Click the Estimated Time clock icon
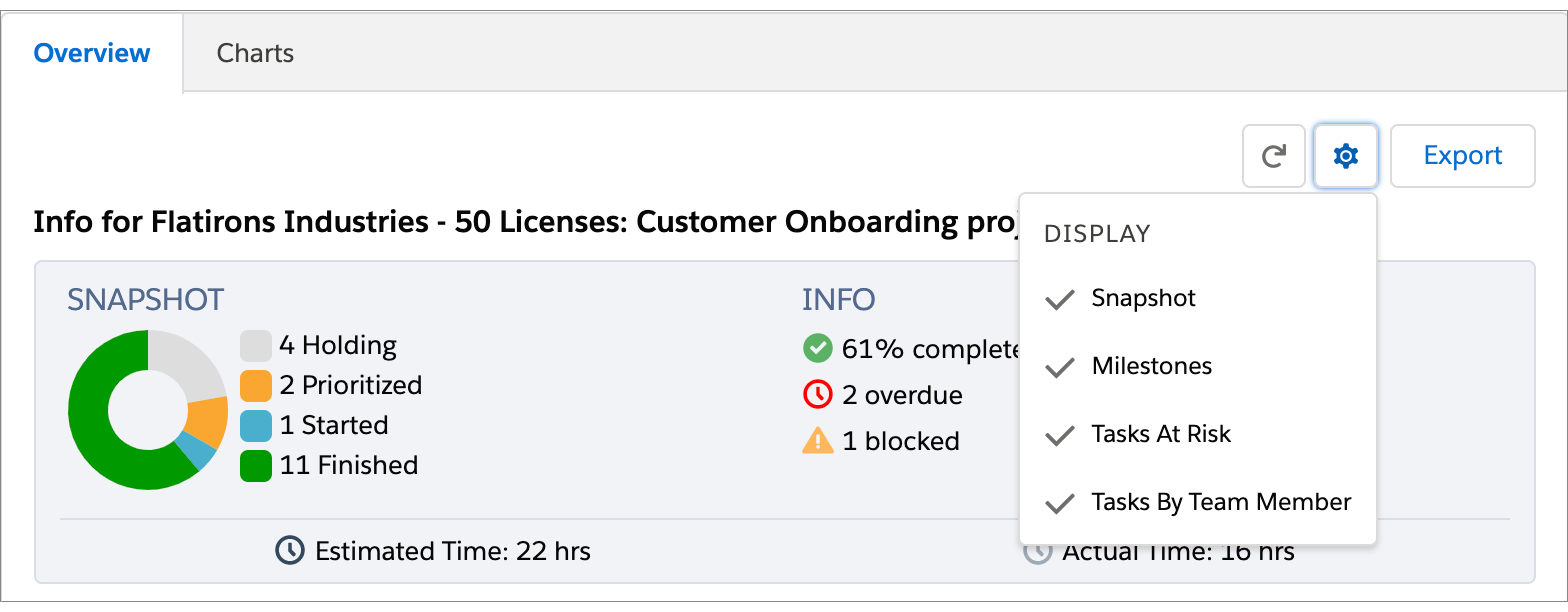This screenshot has width=1568, height=612. (290, 549)
